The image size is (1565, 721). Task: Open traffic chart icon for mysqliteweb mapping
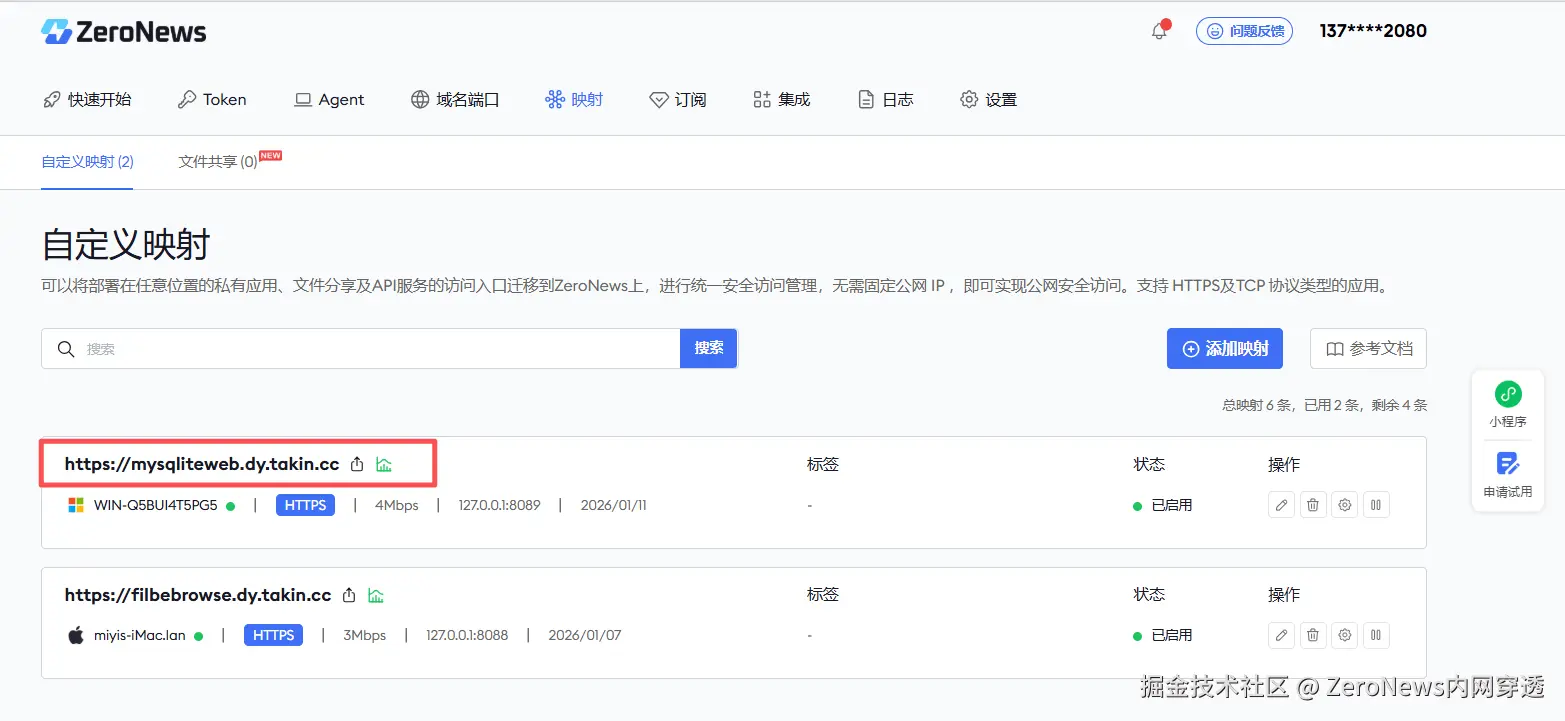[384, 464]
